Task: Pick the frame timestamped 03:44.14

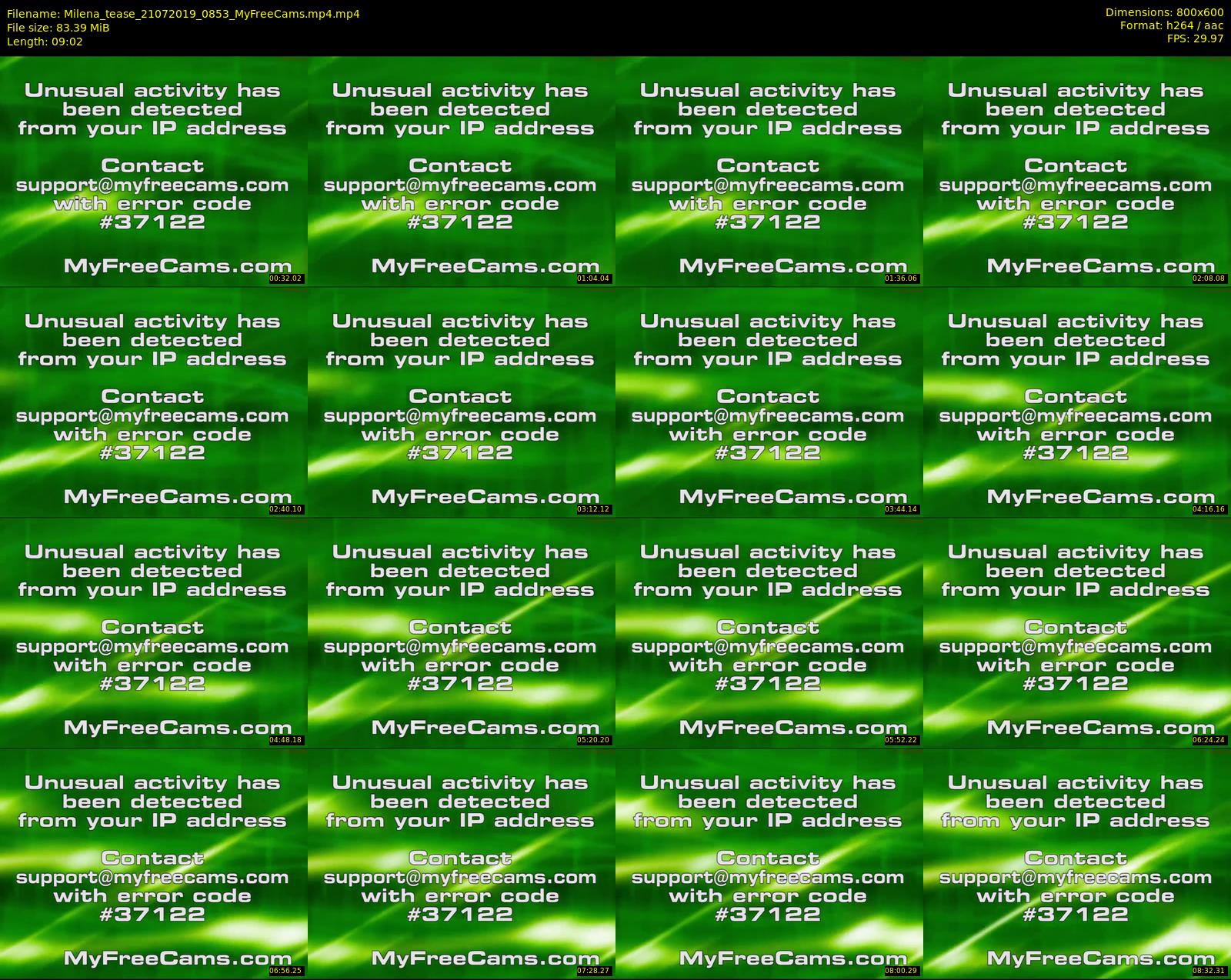Action: click(769, 402)
